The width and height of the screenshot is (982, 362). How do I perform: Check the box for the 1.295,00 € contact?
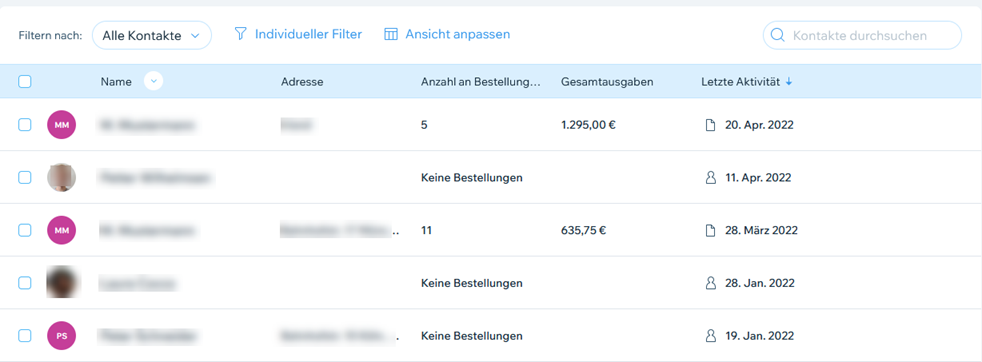[24, 125]
